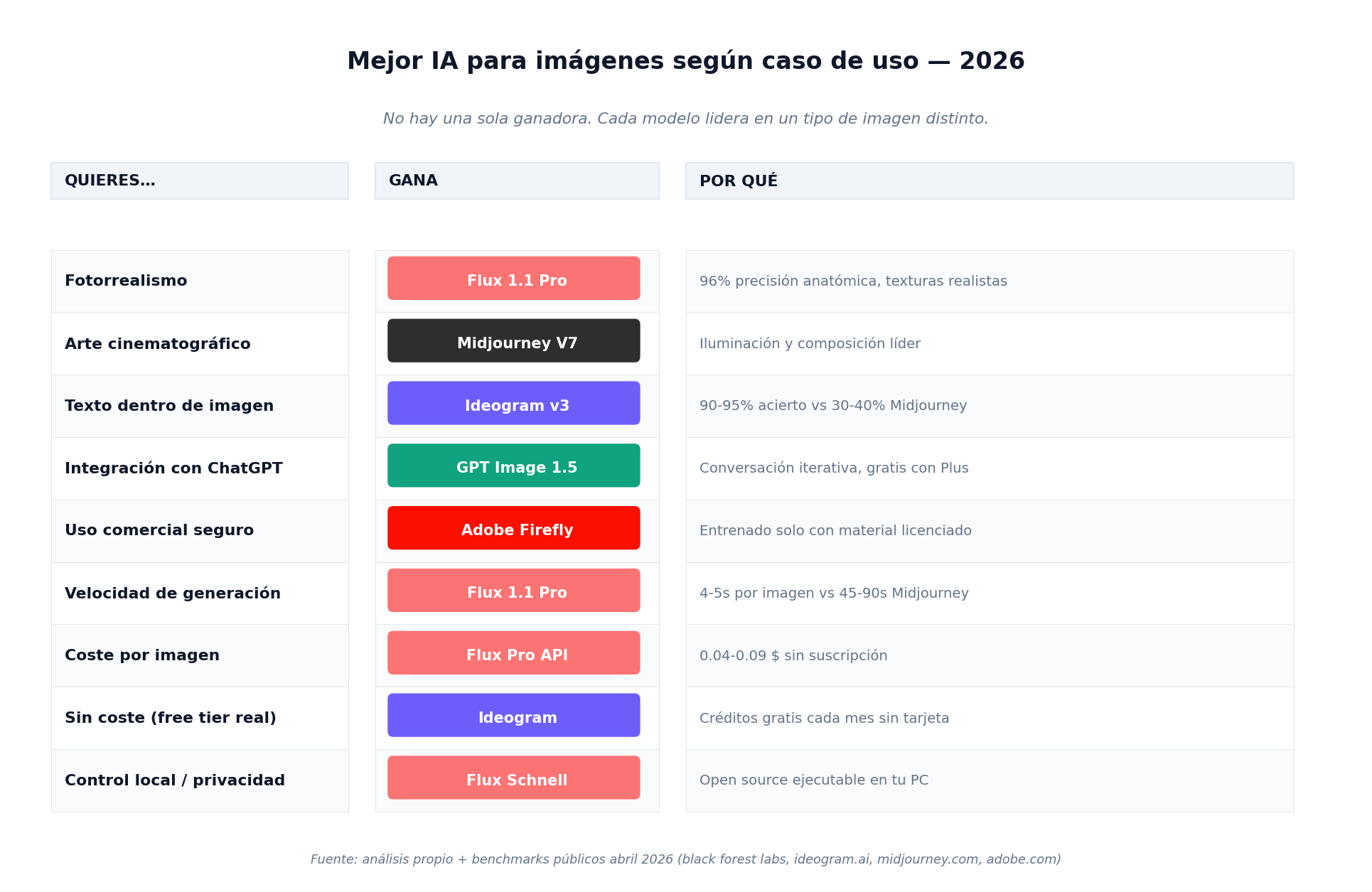Click '0.04-0.09 $ sin suscripción'
The image size is (1372, 892).
[x=793, y=655]
